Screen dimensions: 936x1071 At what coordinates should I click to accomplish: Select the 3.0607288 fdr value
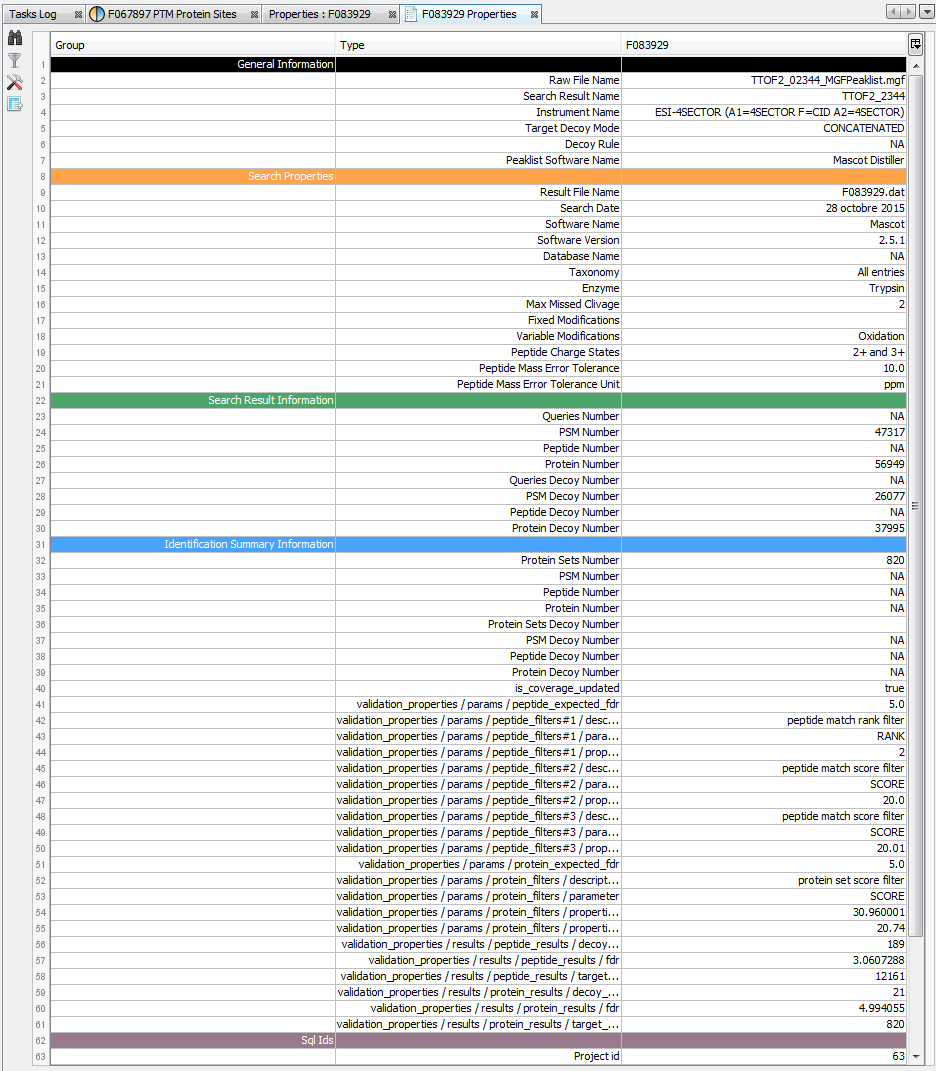pyautogui.click(x=764, y=960)
